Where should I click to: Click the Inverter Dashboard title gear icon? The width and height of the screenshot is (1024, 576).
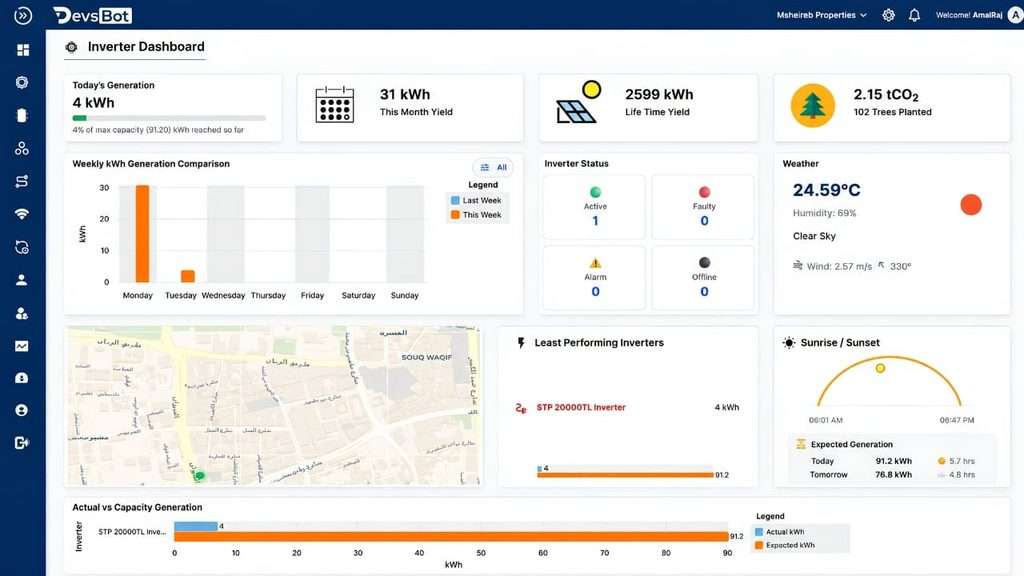click(x=71, y=47)
